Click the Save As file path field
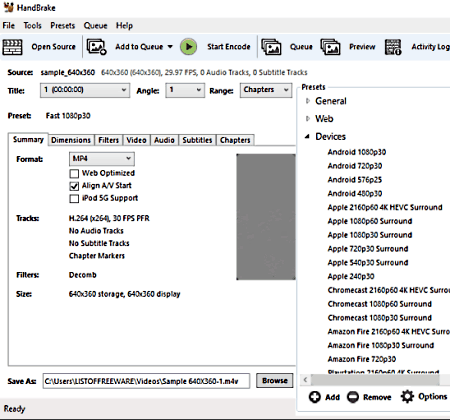 [146, 381]
